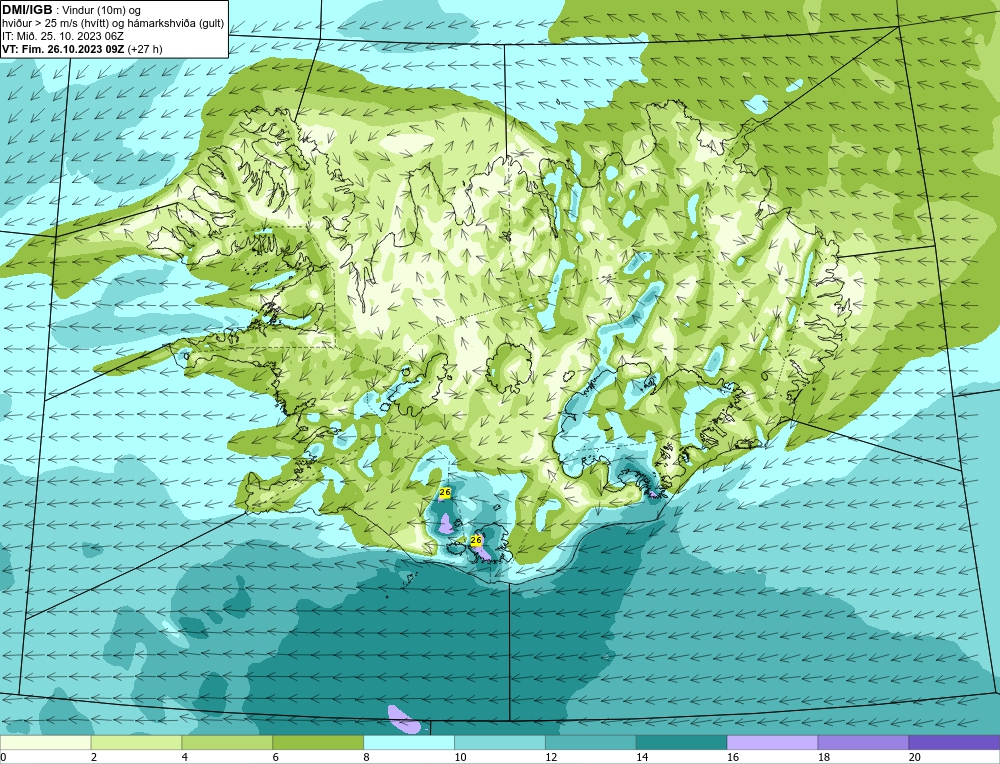The image size is (1000, 764).
Task: Click the legend scale value 16
Action: 733,758
